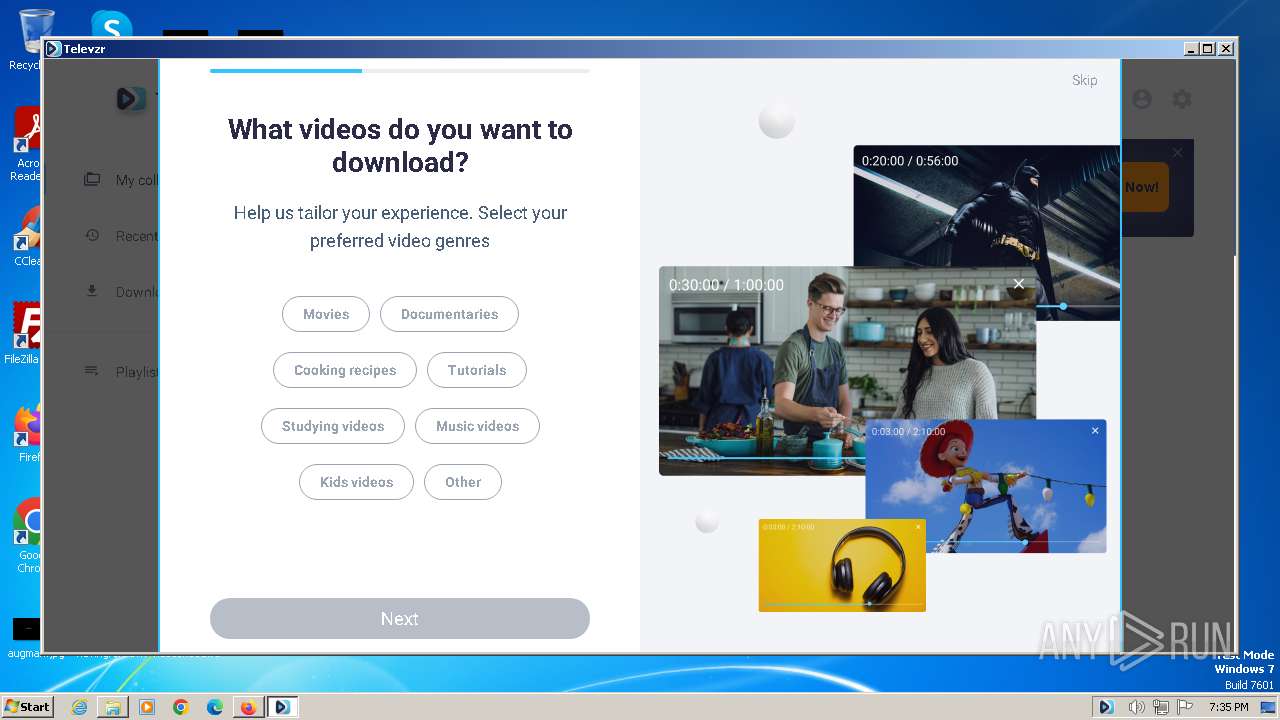Close the headphones video preview card

(x=918, y=526)
